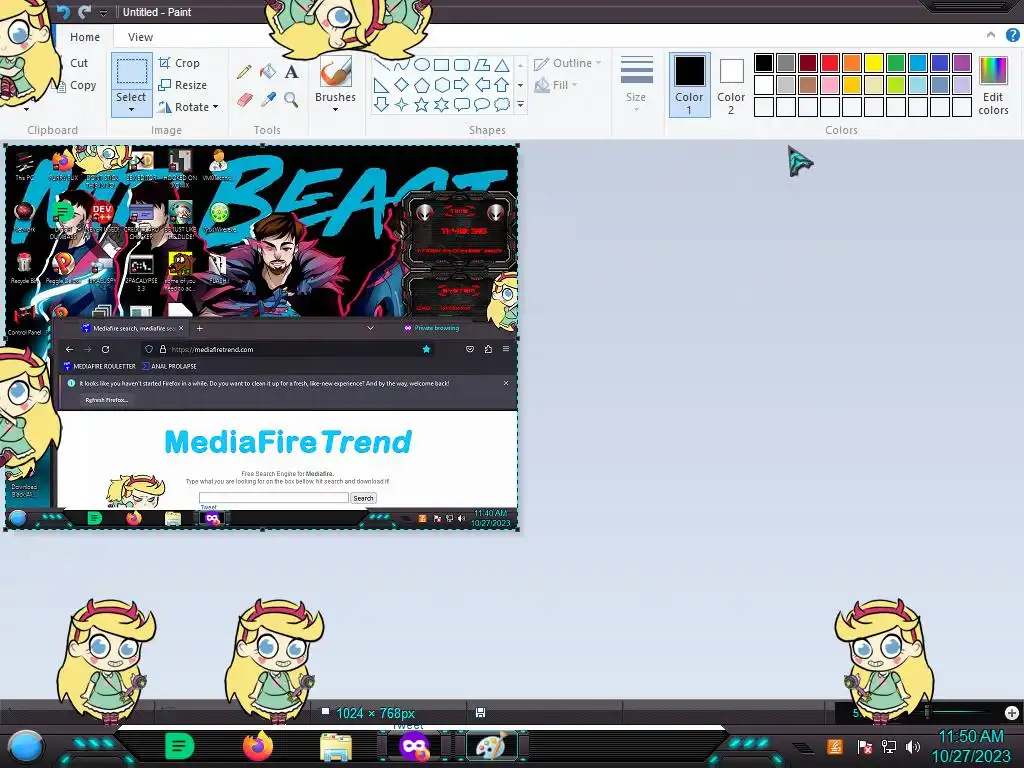This screenshot has height=768, width=1024.
Task: Open Paint Help question mark icon
Action: (1013, 35)
